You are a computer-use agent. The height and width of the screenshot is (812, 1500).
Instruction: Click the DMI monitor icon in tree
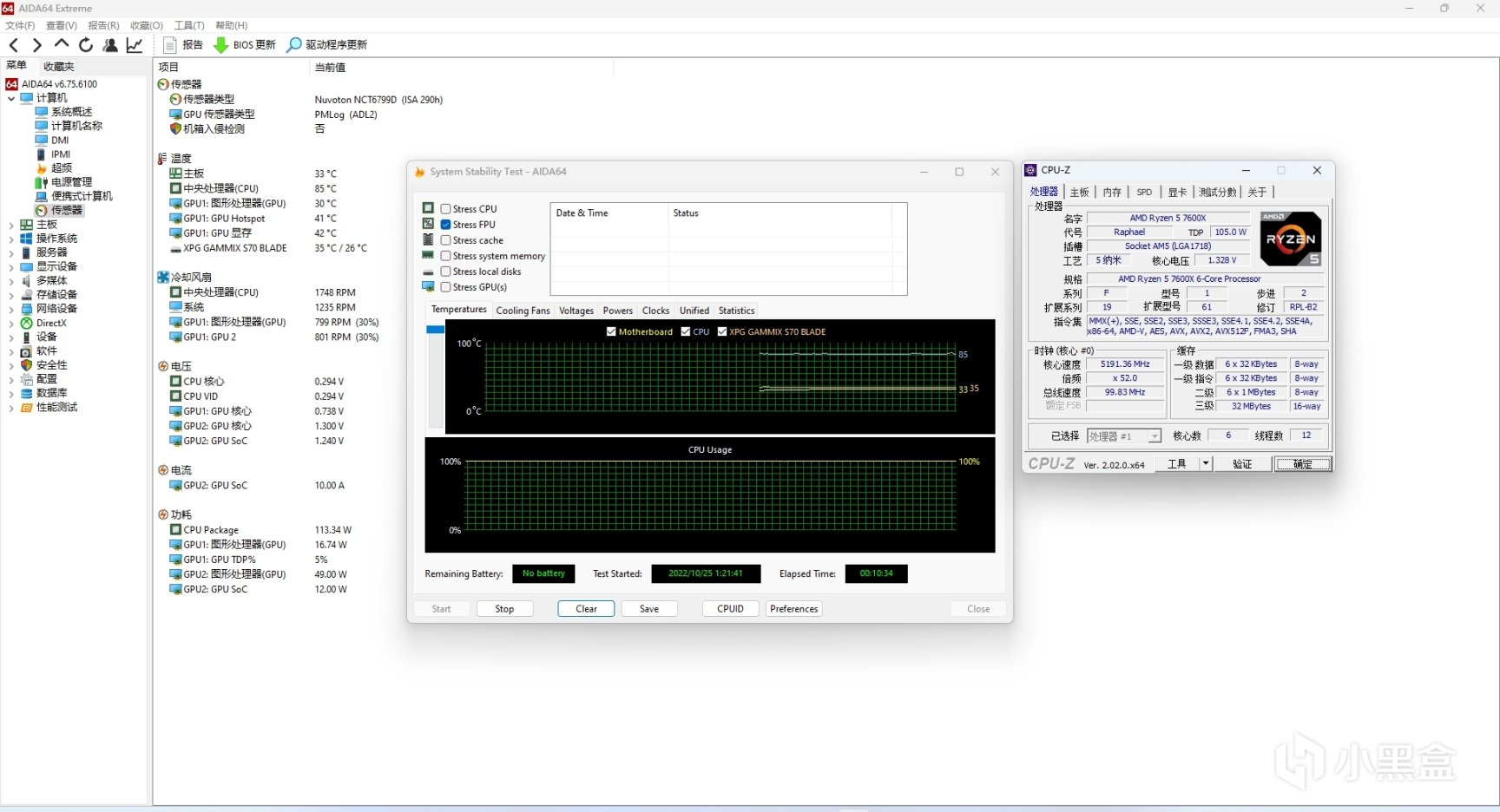tap(42, 140)
